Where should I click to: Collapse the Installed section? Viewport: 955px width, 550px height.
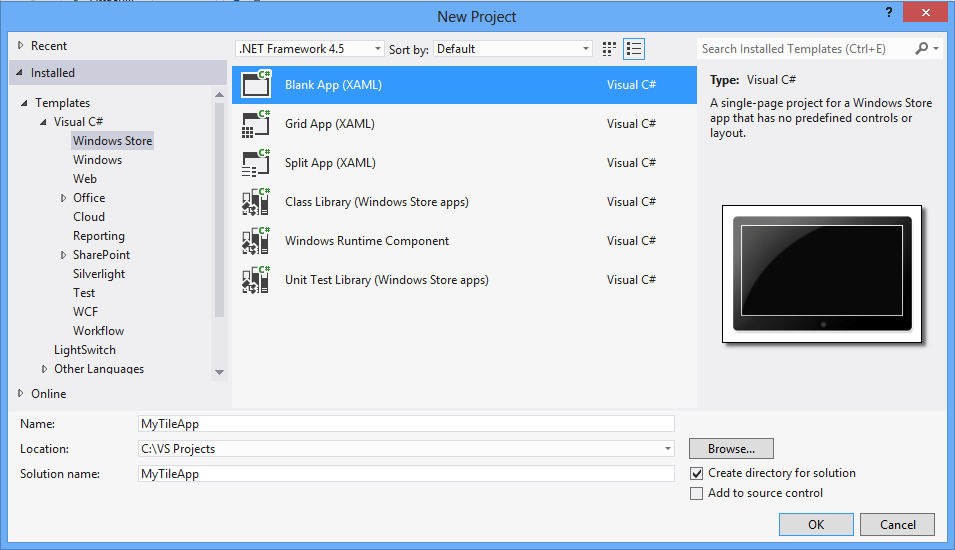coord(19,72)
